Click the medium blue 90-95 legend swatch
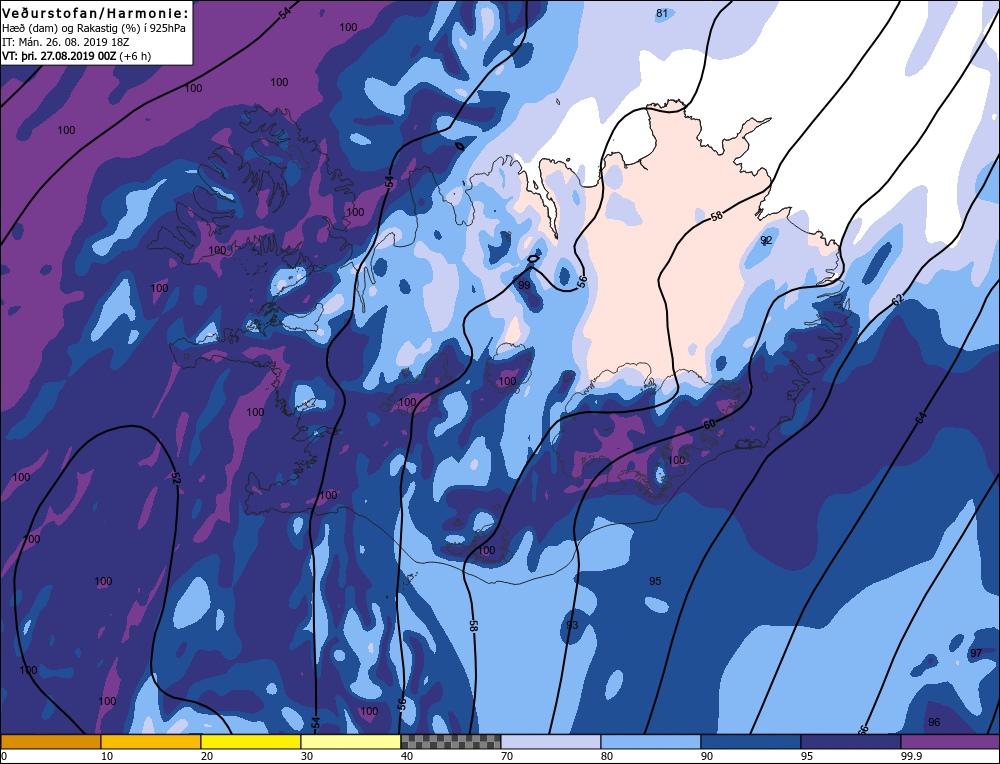This screenshot has width=1000, height=764. click(x=751, y=742)
